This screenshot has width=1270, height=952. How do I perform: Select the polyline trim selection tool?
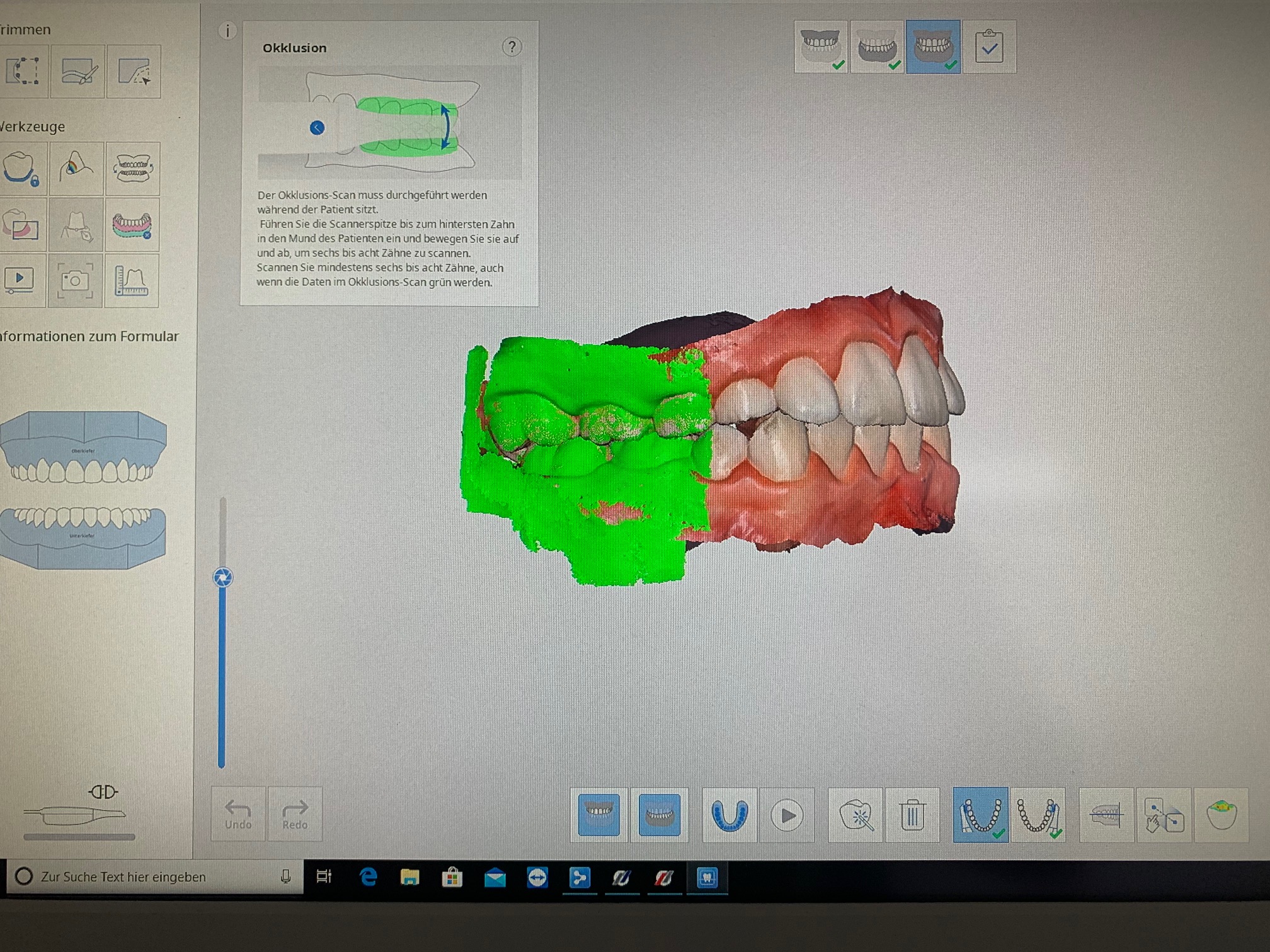(23, 71)
